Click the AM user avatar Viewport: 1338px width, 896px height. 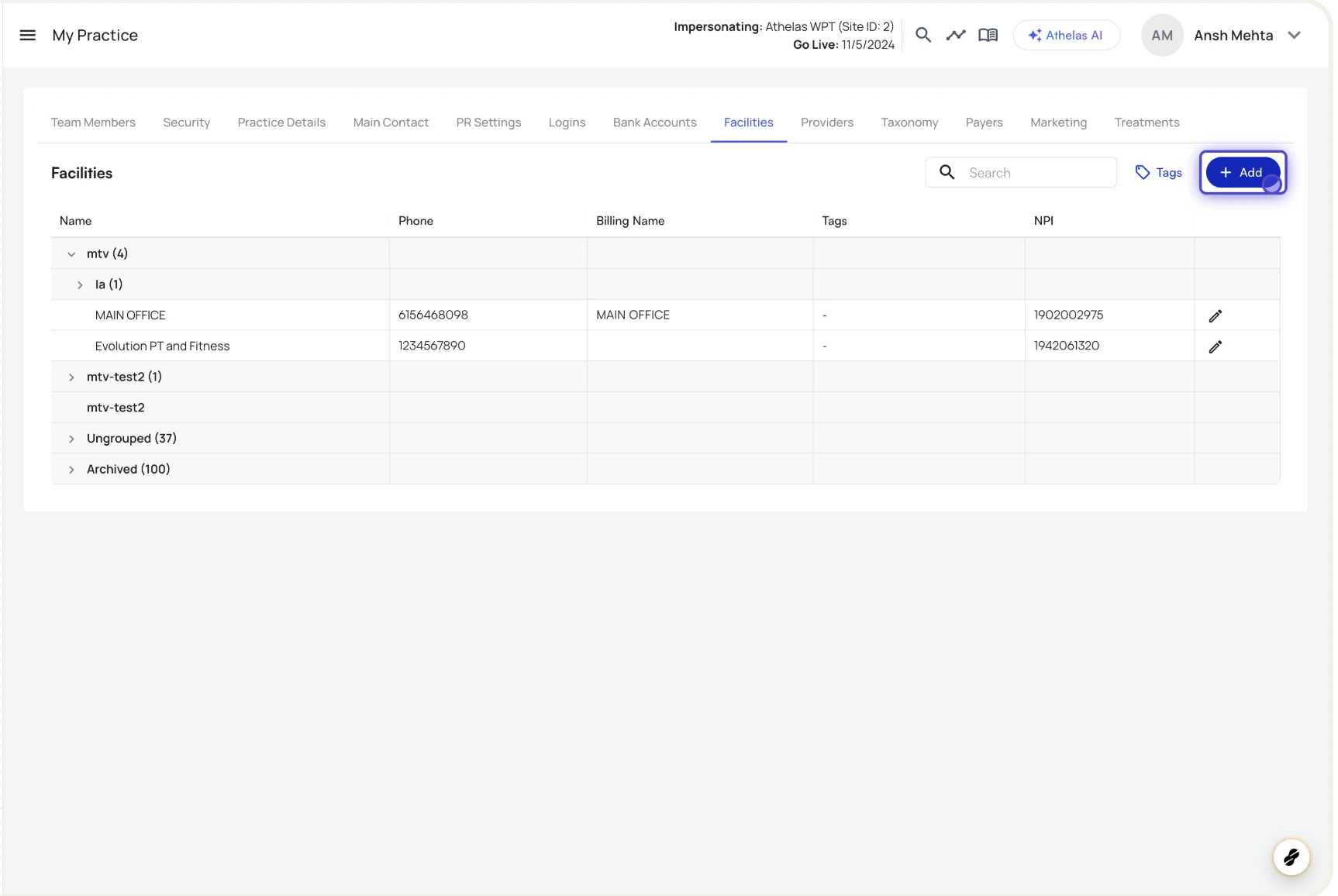(1161, 35)
